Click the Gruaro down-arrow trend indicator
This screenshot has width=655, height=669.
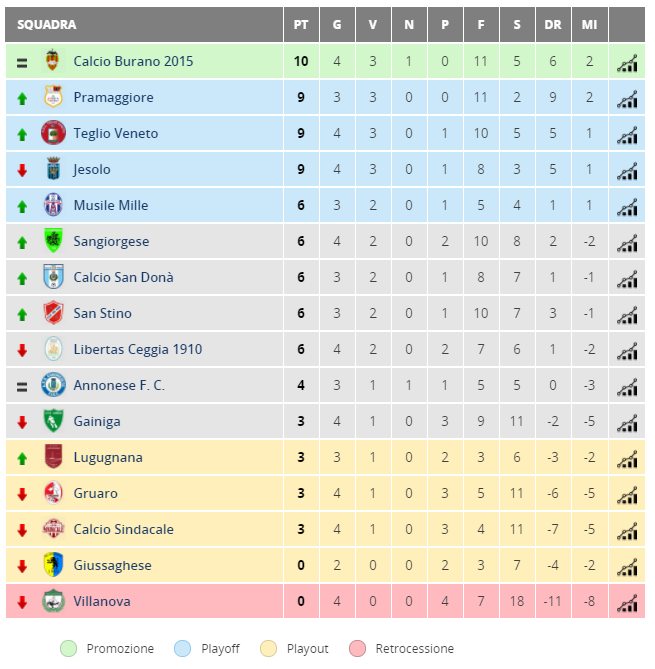point(22,494)
